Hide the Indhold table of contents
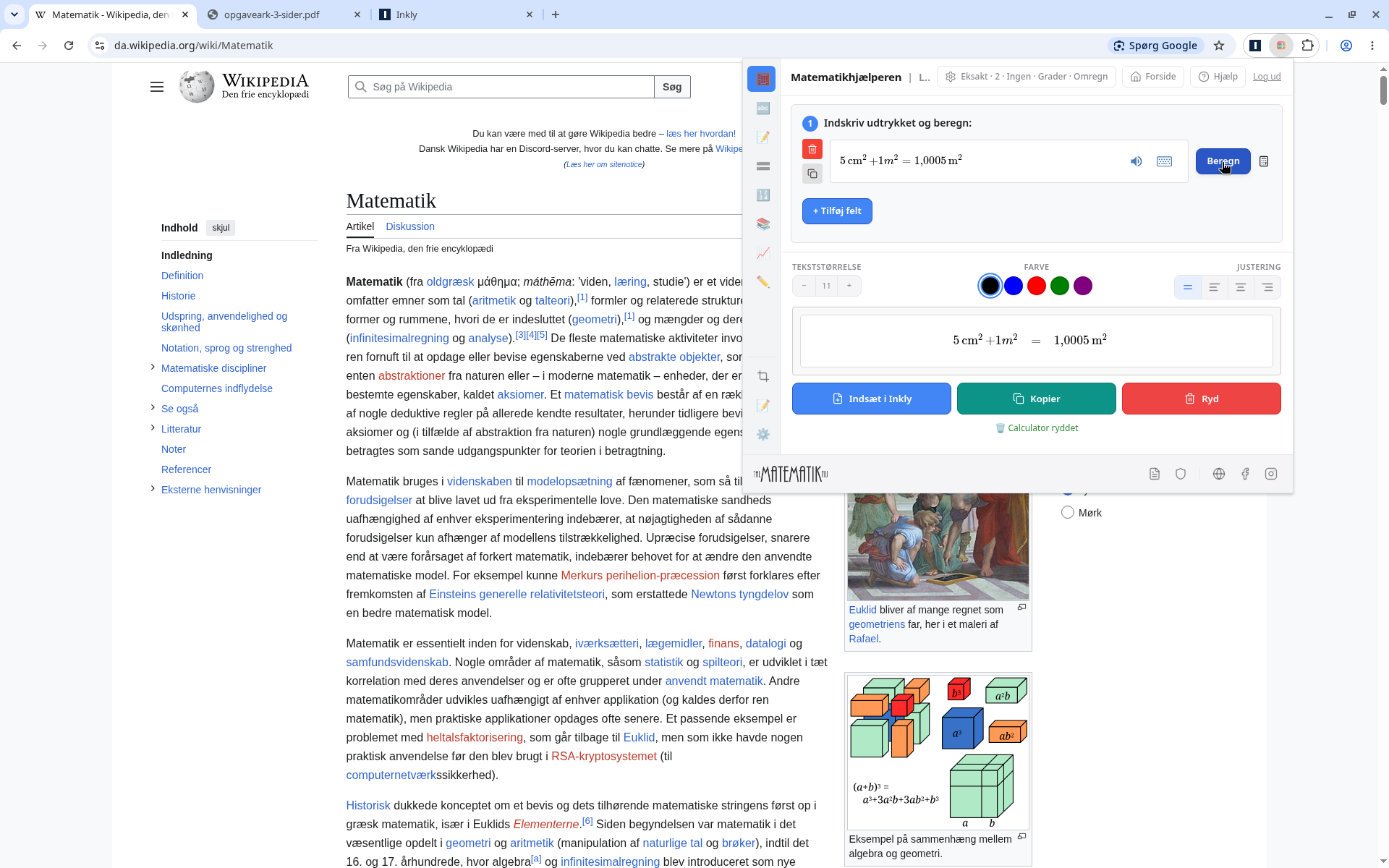Screen dimensions: 1389x868 pos(221,228)
